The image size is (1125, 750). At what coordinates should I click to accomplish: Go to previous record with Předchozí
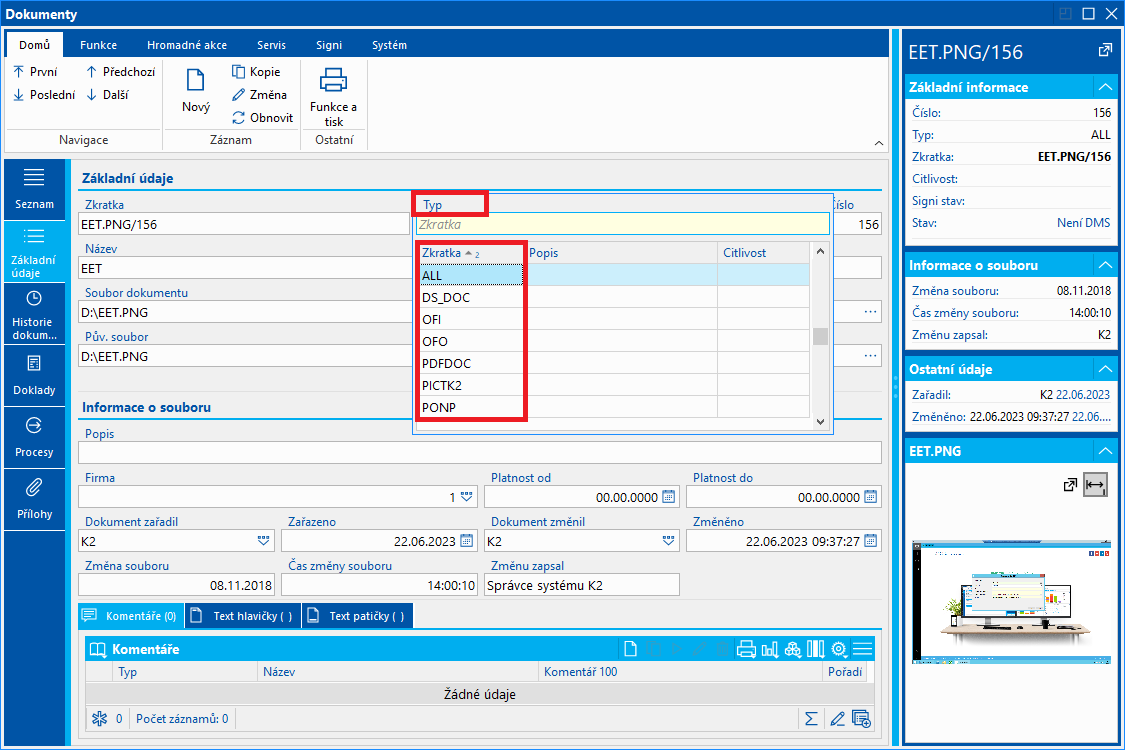tap(121, 72)
